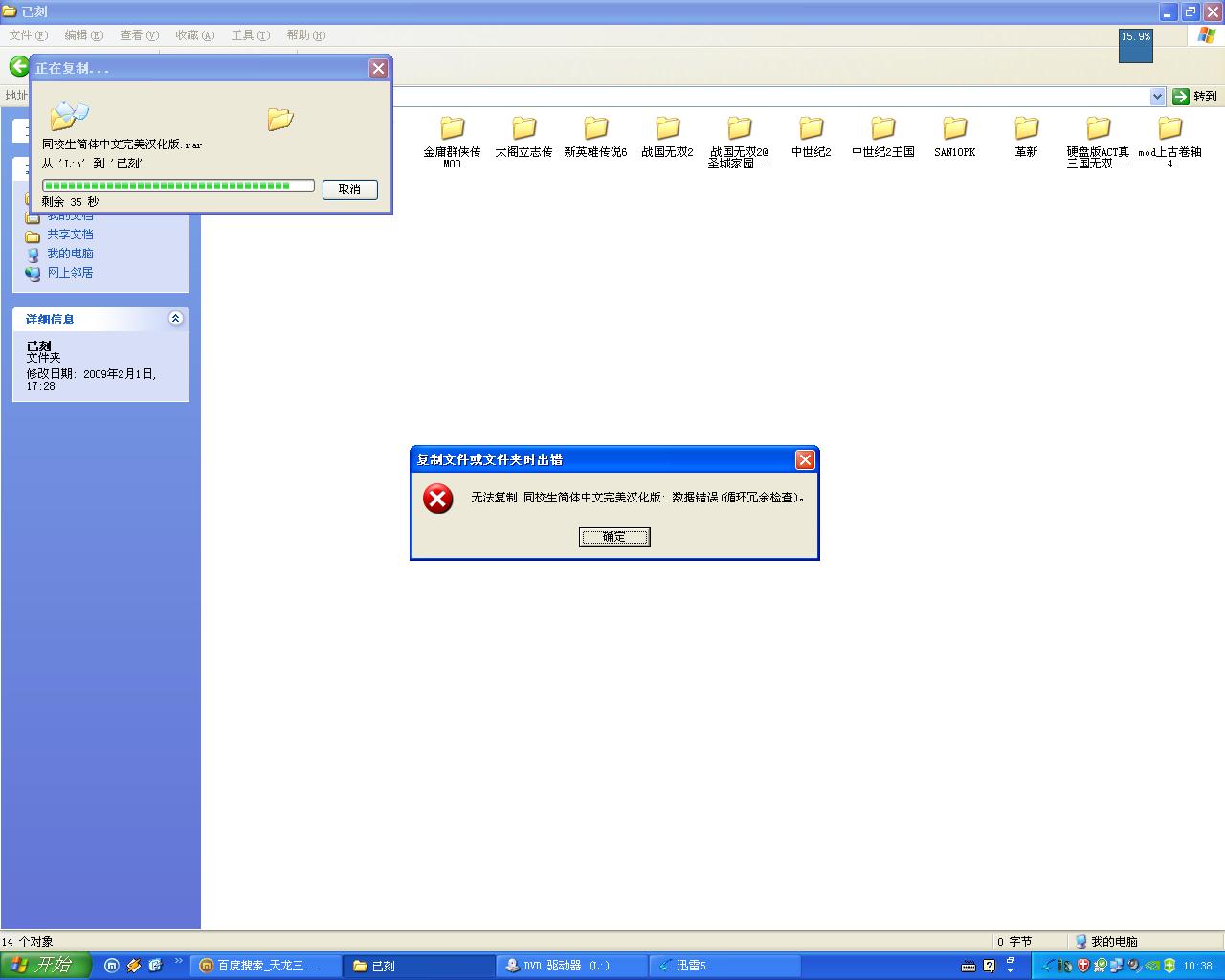Go to 网上邻居 in sidebar
This screenshot has width=1225, height=980.
tap(70, 273)
